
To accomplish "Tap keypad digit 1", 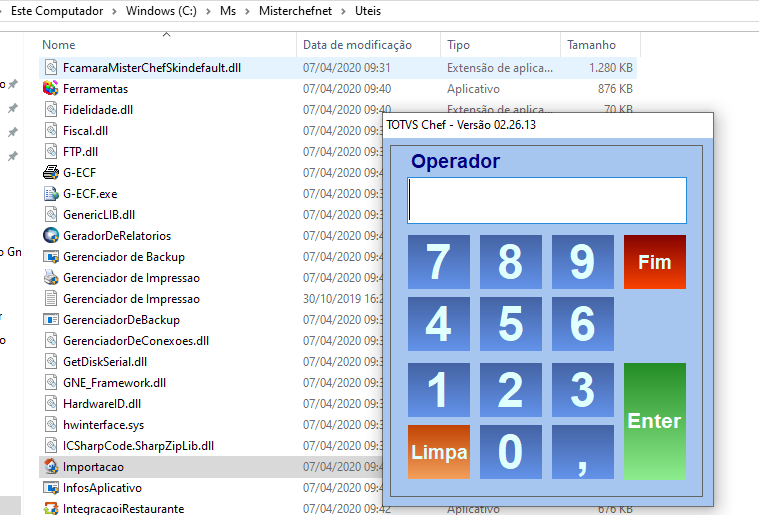I will 439,390.
